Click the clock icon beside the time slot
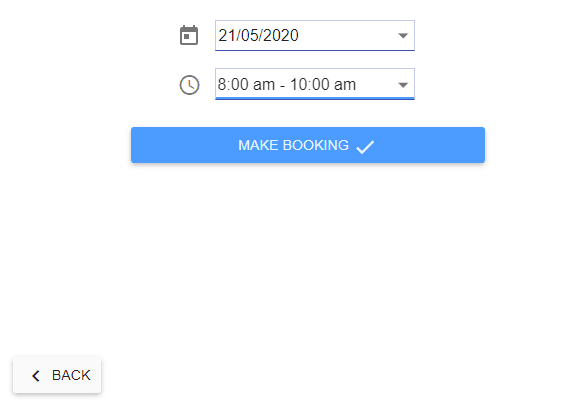The width and height of the screenshot is (561, 404). [x=189, y=85]
